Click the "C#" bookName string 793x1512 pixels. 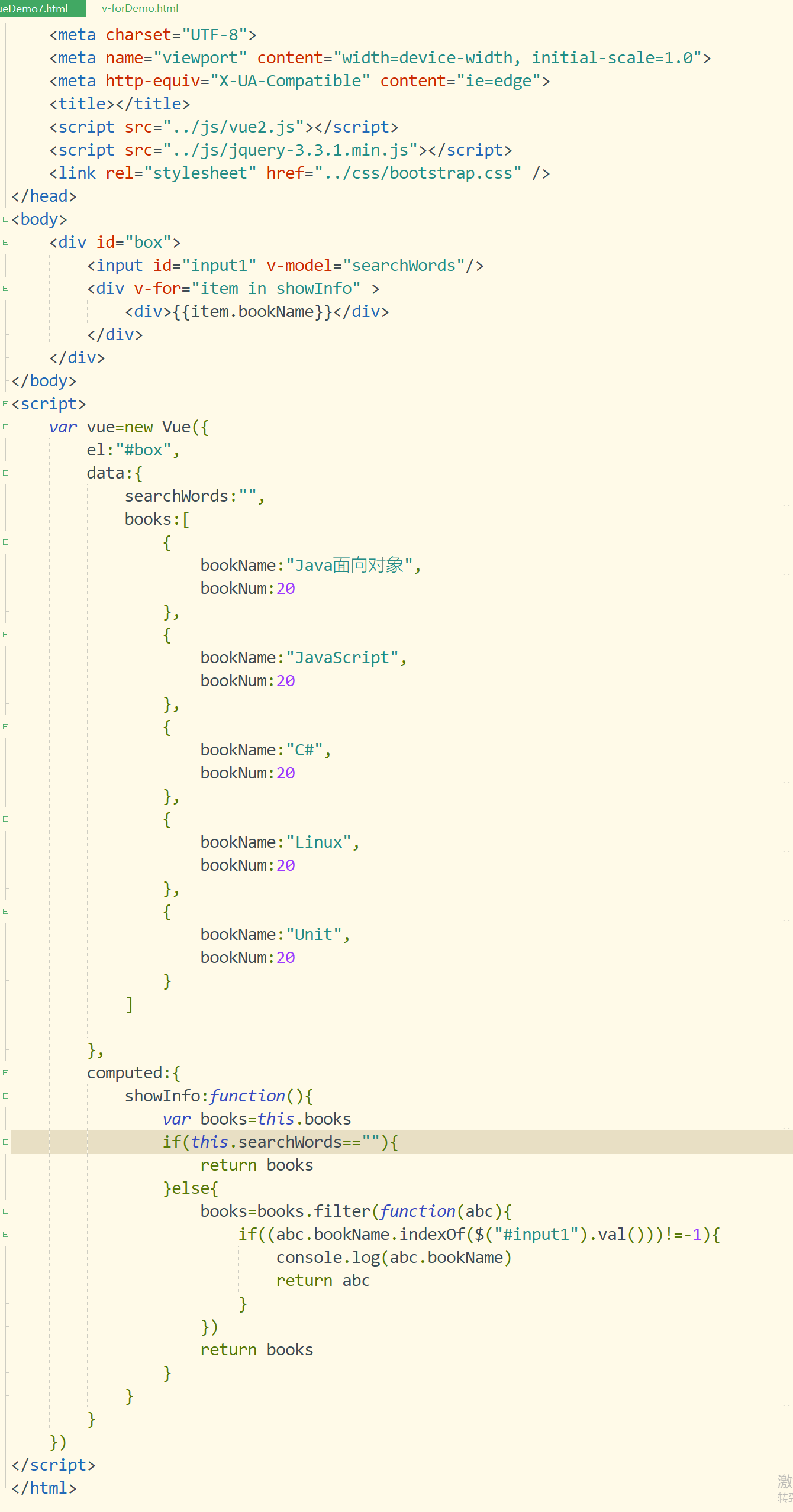pos(304,749)
